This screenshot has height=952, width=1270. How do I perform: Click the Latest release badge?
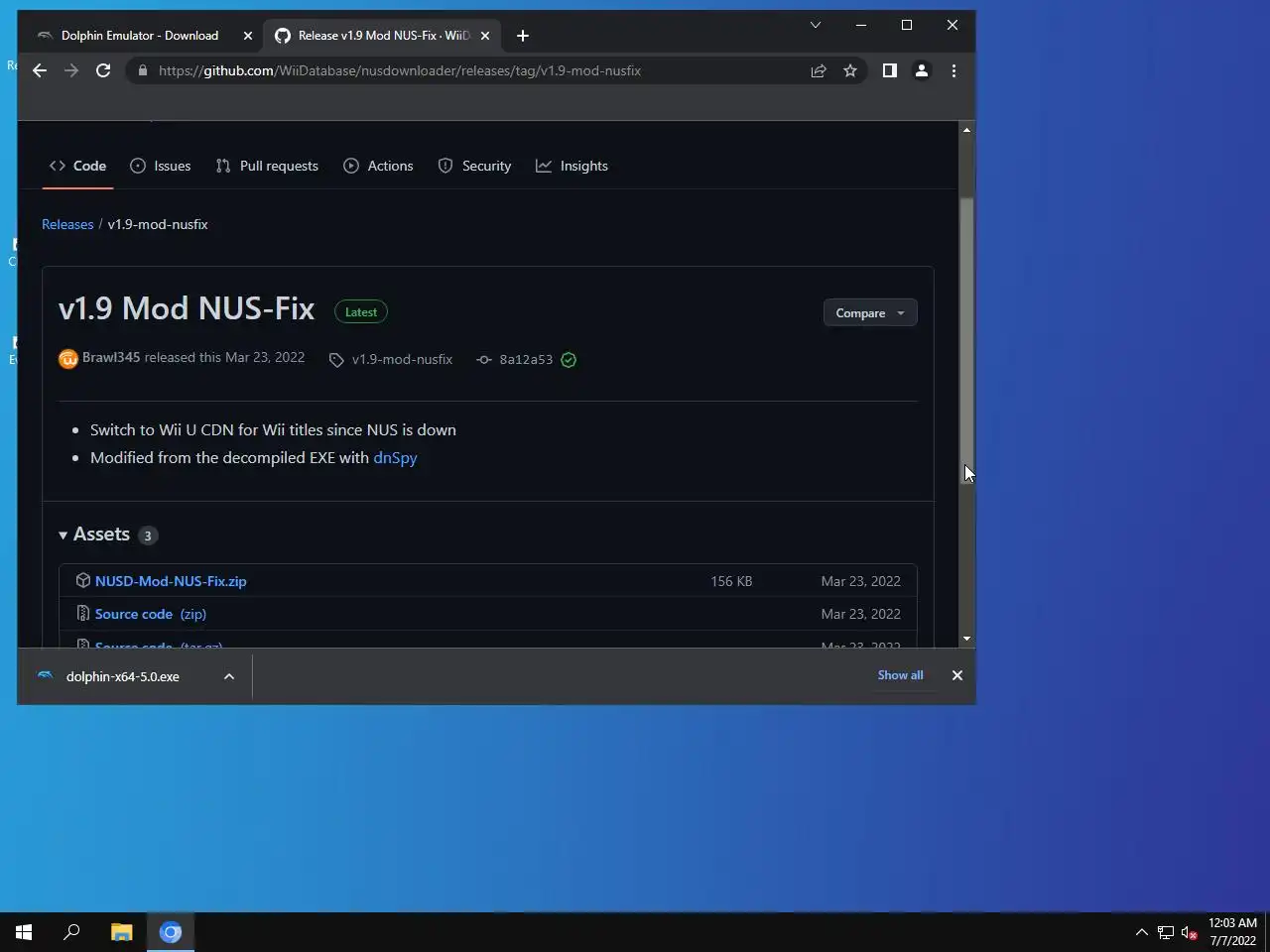pyautogui.click(x=361, y=311)
